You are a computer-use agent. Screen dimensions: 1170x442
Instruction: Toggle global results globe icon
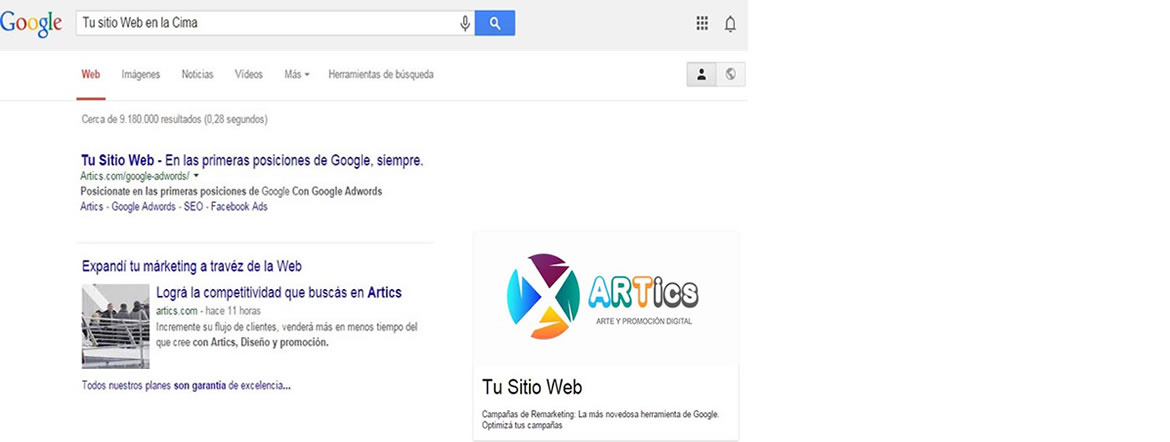tap(731, 75)
